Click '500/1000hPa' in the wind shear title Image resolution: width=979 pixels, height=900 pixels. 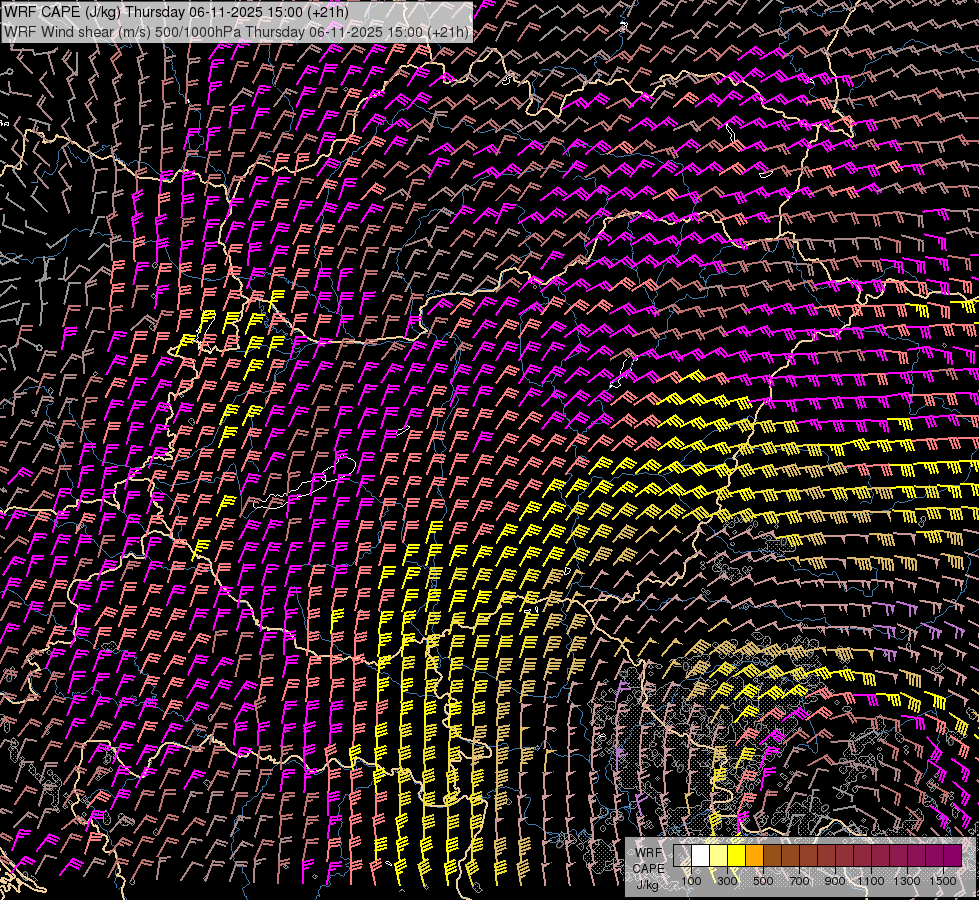[198, 32]
